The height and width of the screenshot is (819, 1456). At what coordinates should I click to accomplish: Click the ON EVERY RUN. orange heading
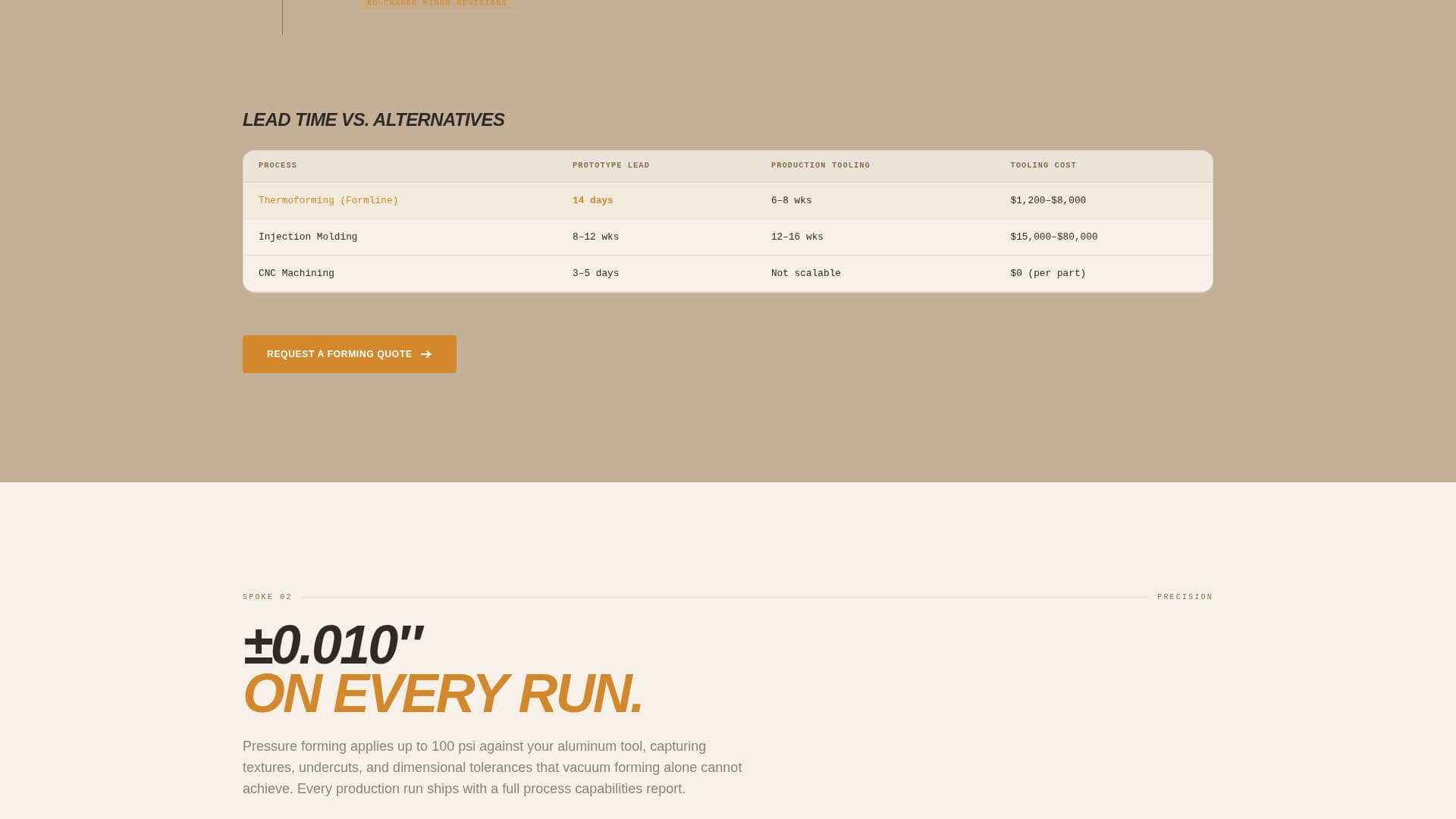click(x=442, y=692)
